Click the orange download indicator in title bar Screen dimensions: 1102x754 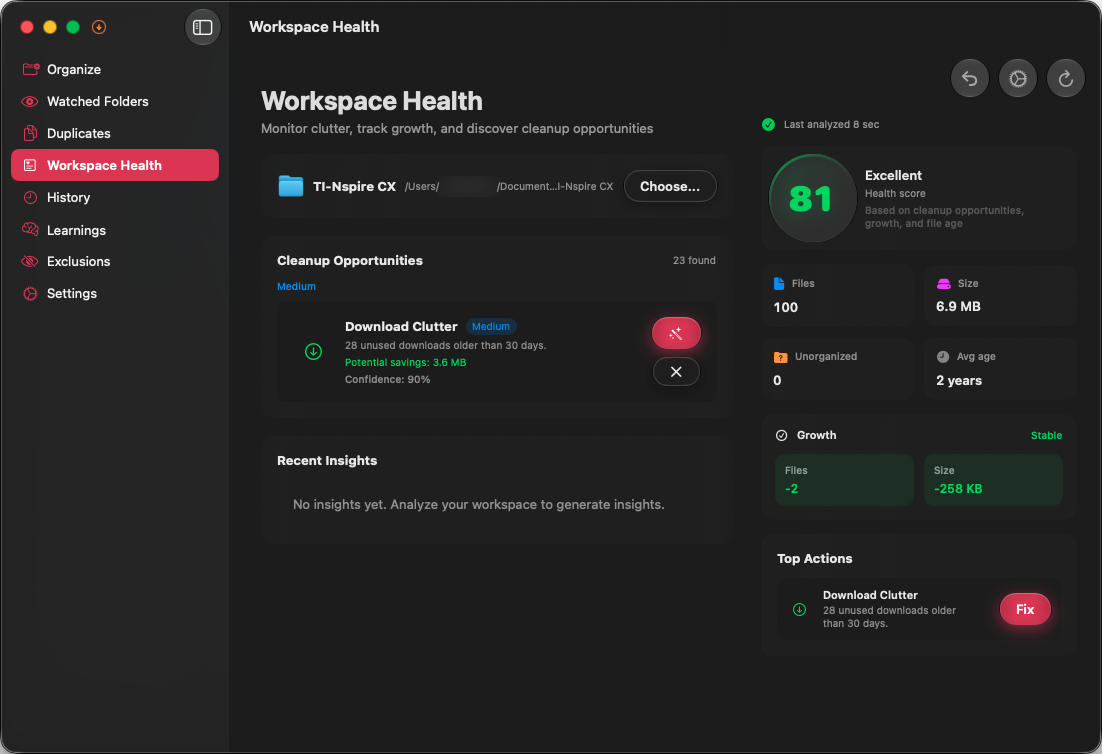(x=99, y=27)
